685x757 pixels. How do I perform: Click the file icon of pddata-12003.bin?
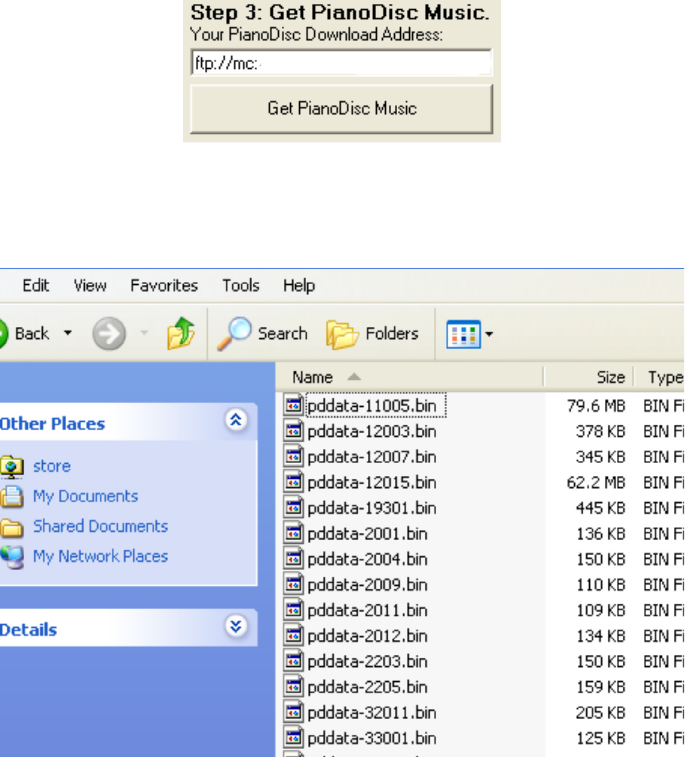294,430
